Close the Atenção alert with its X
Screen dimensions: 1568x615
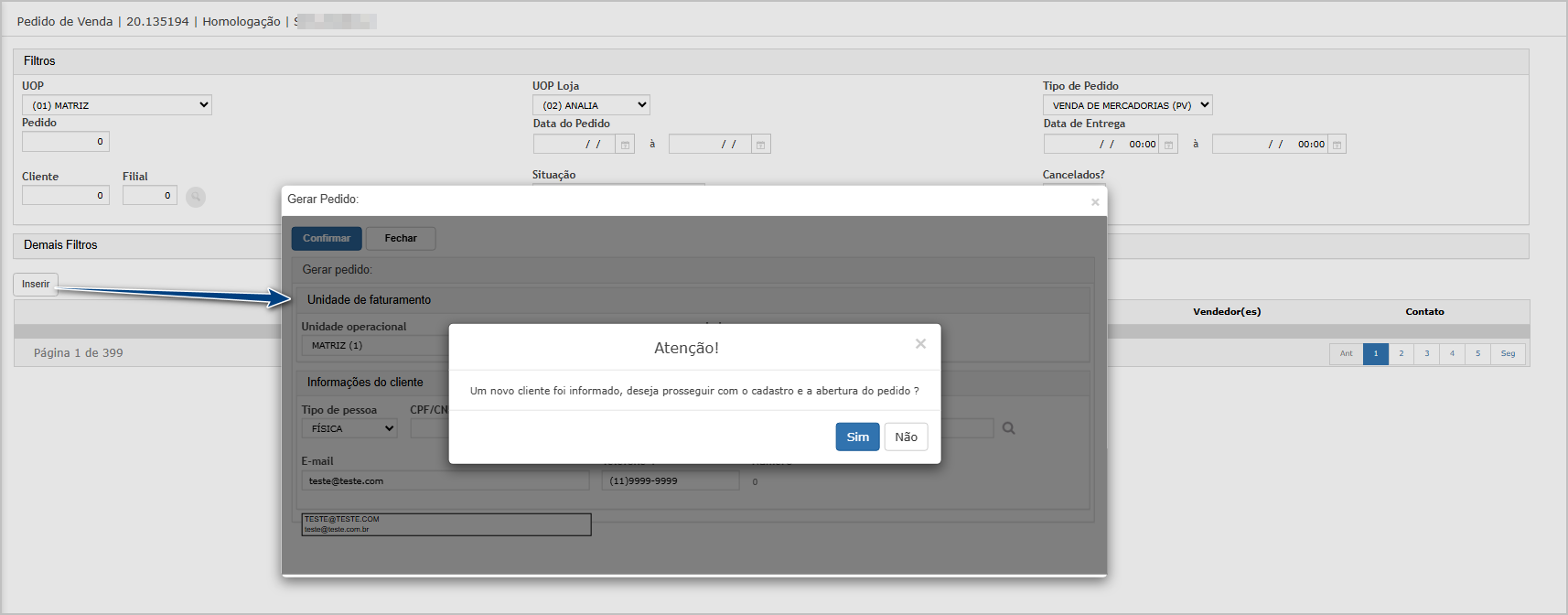click(920, 344)
